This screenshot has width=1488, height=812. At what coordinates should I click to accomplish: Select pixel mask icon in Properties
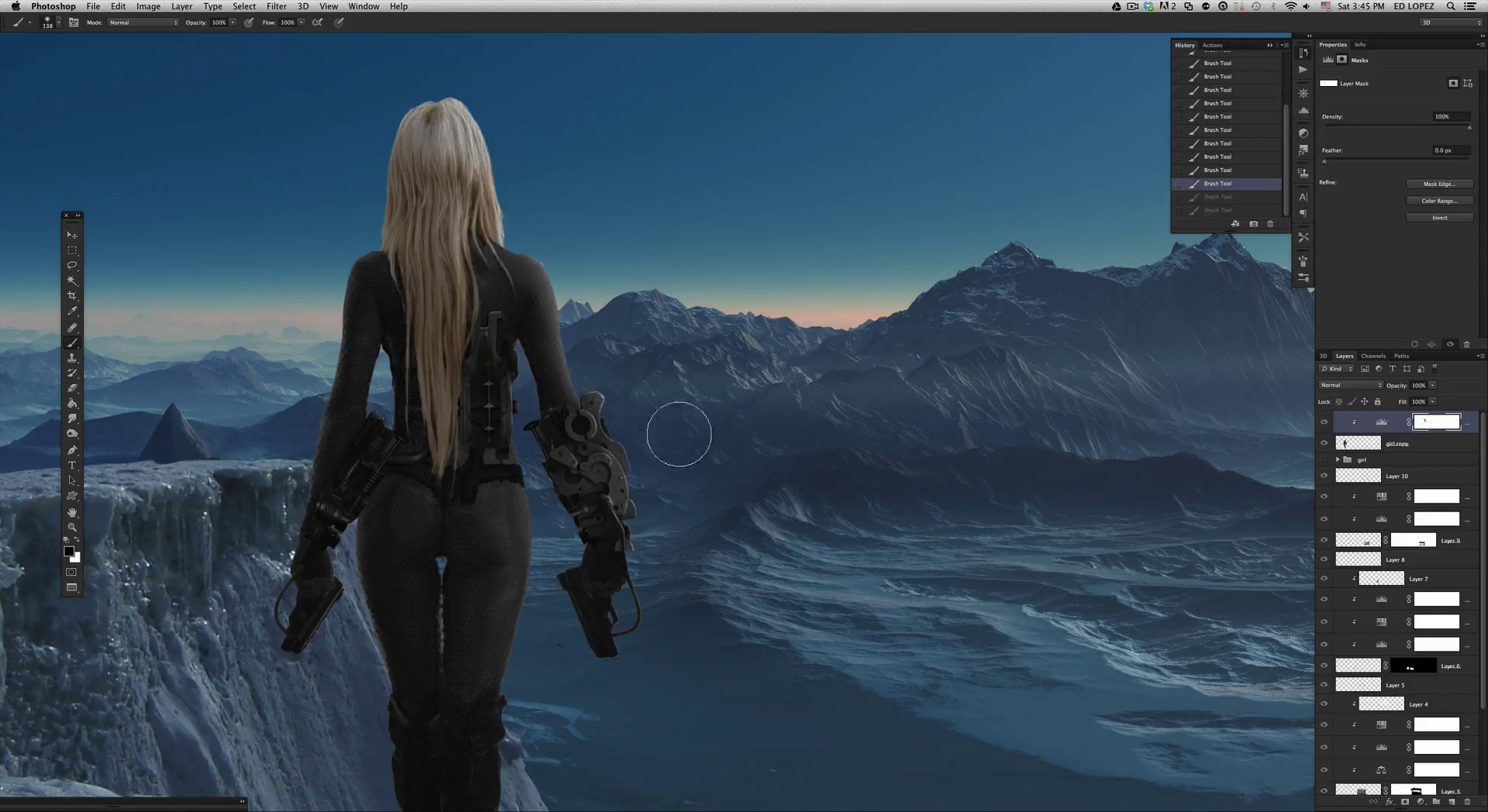1453,84
